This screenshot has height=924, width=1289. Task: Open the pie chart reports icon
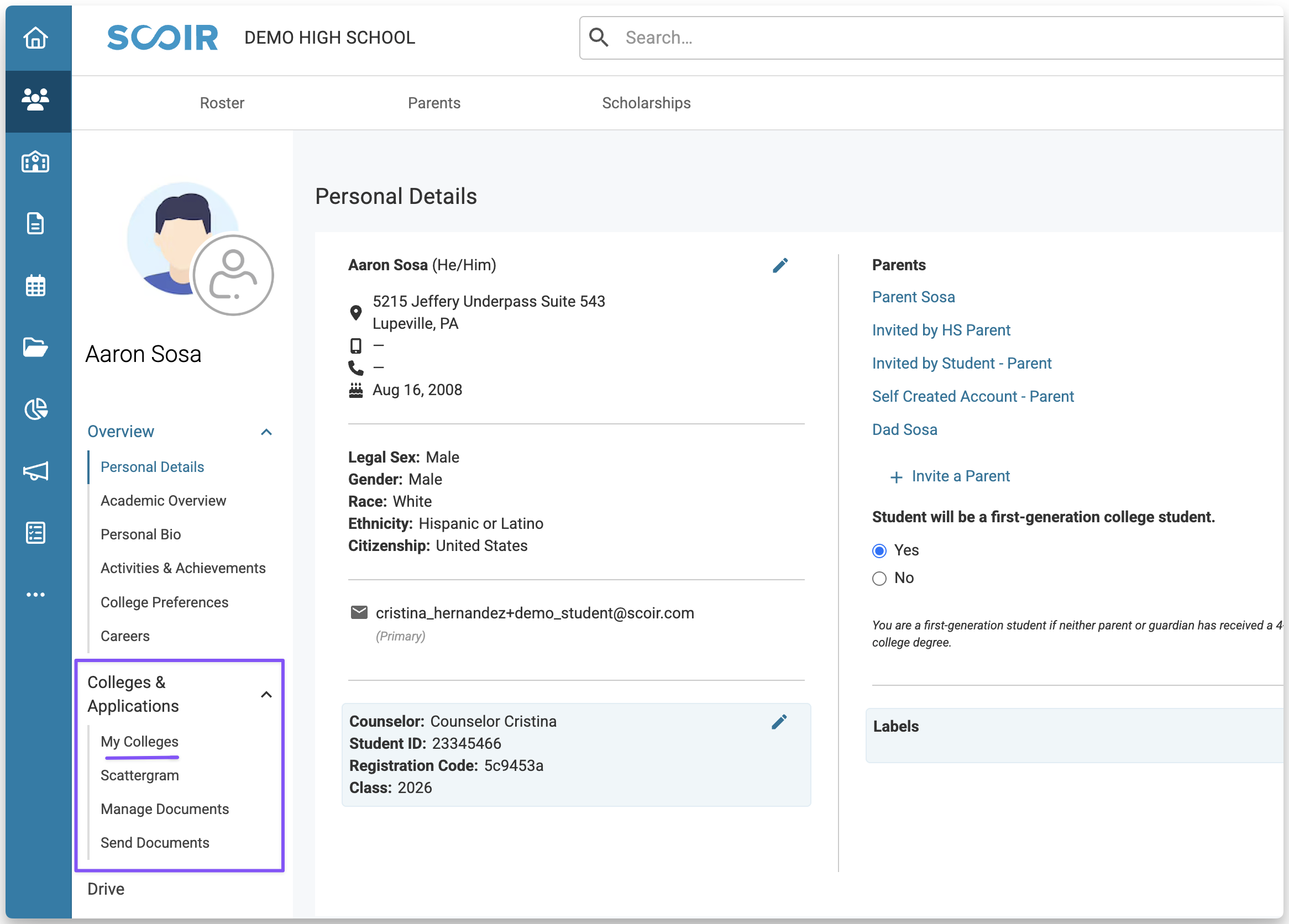pyautogui.click(x=35, y=409)
